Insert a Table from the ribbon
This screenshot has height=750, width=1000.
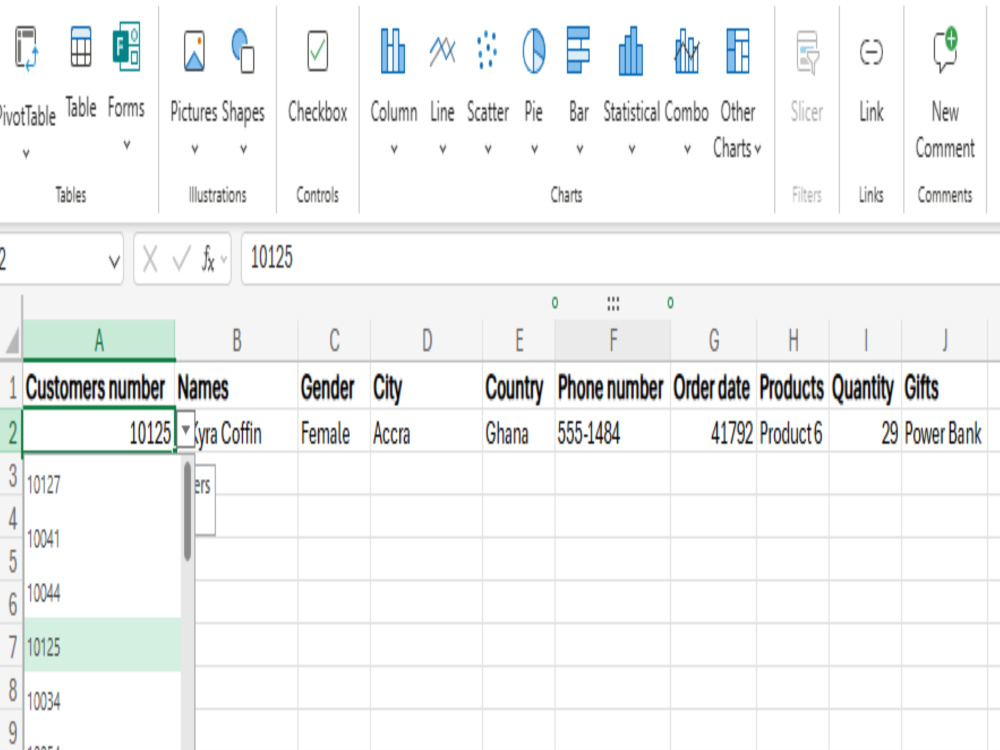pos(81,47)
